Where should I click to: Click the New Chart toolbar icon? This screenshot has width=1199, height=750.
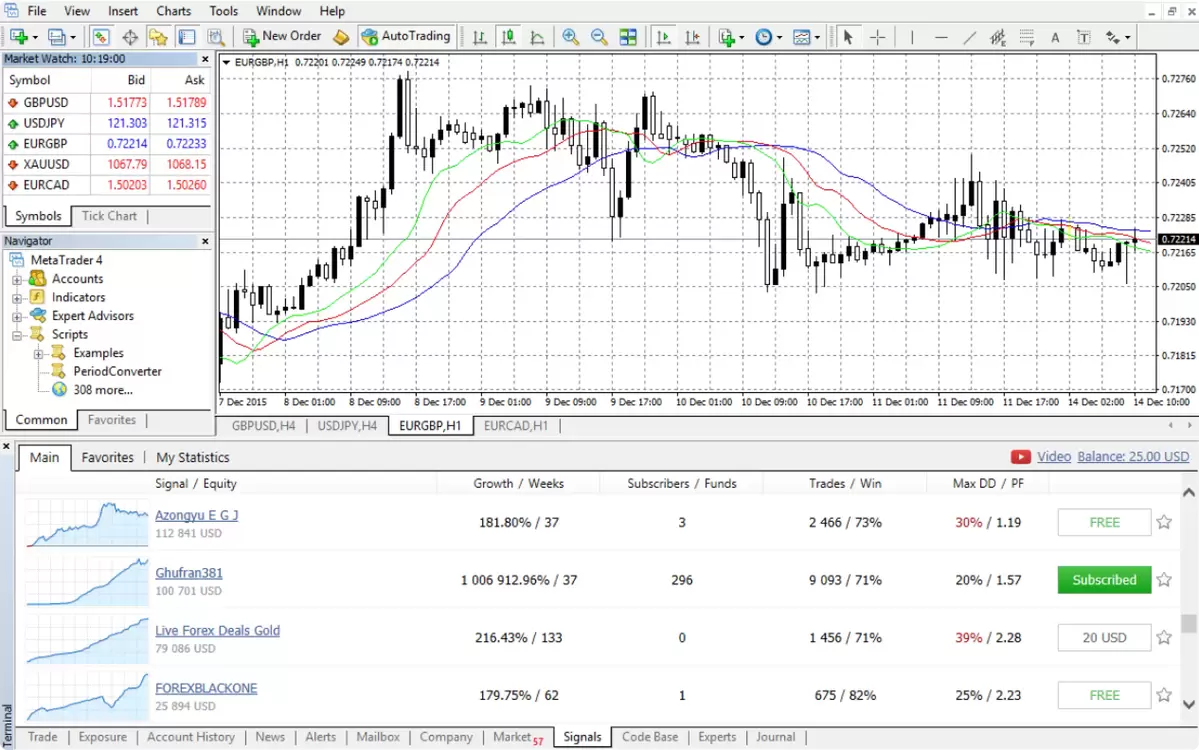pyautogui.click(x=18, y=37)
